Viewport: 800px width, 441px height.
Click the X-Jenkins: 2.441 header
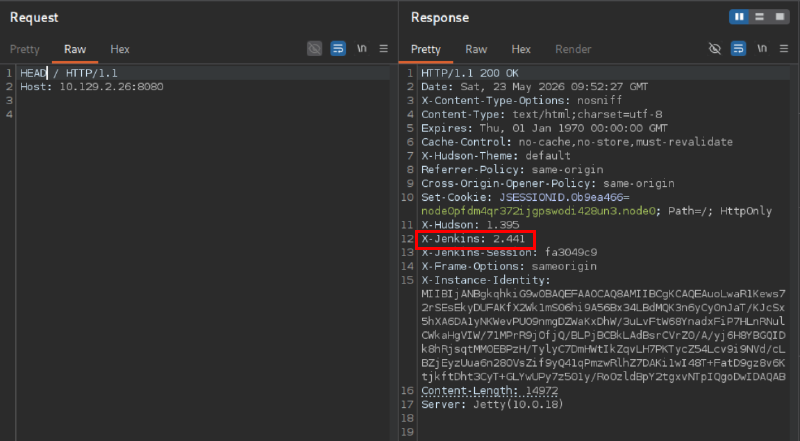[x=473, y=238]
